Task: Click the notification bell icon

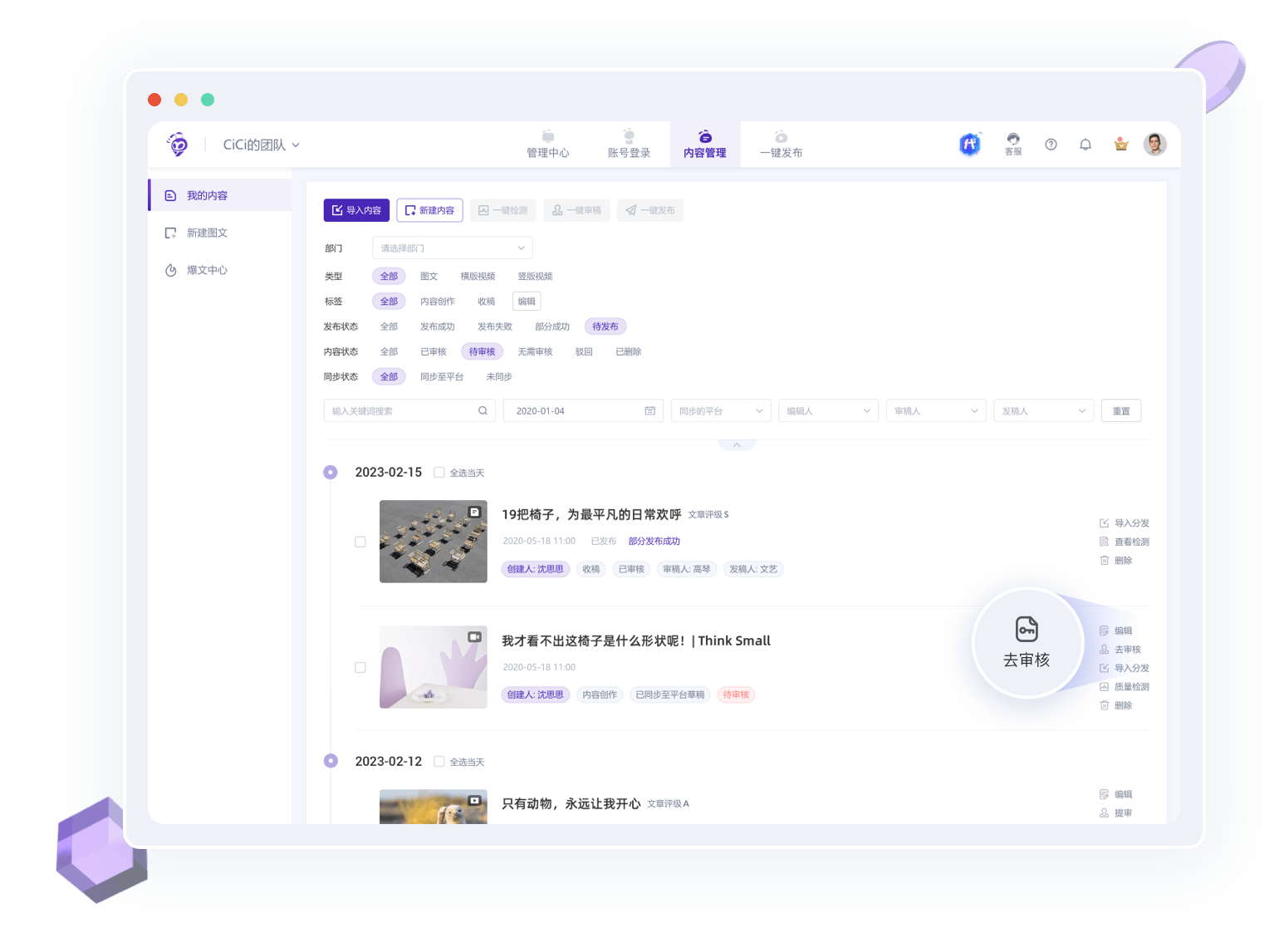Action: (1086, 144)
